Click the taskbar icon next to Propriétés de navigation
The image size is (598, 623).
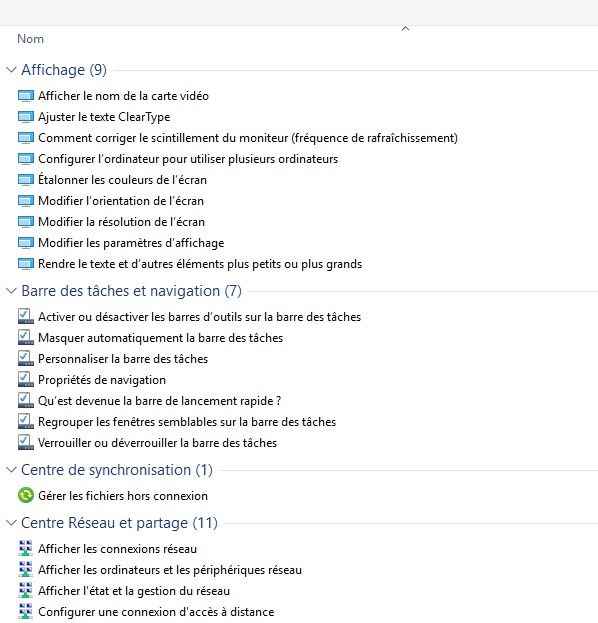[x=26, y=380]
